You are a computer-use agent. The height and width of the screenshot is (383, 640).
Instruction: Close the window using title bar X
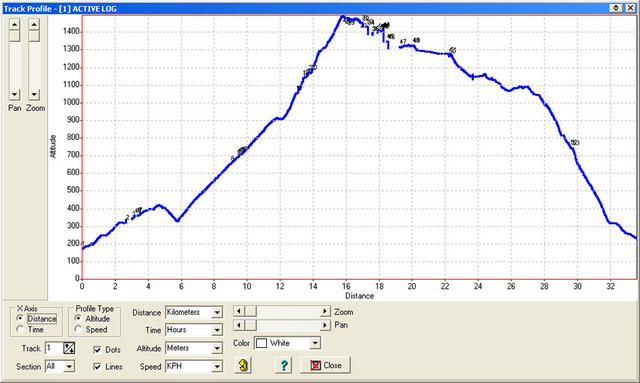(630, 8)
